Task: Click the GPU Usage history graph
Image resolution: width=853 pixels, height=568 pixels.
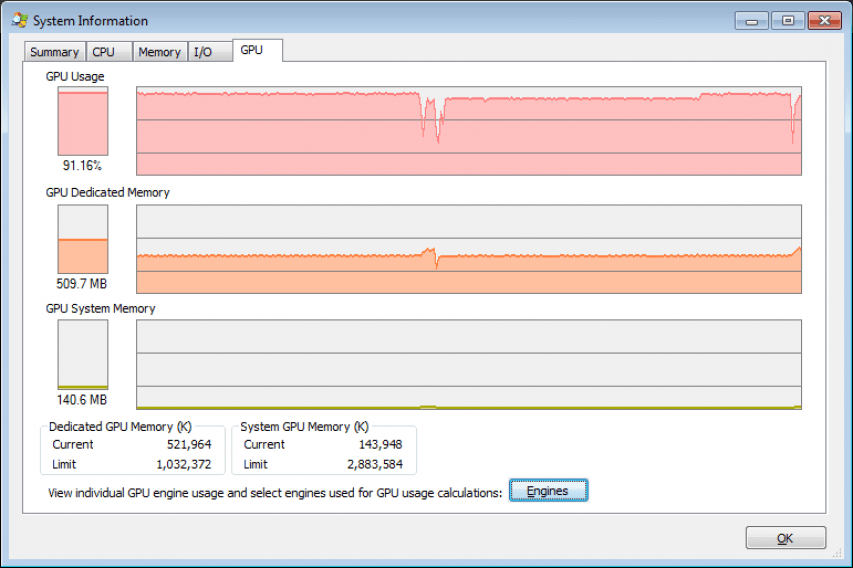Action: (468, 131)
